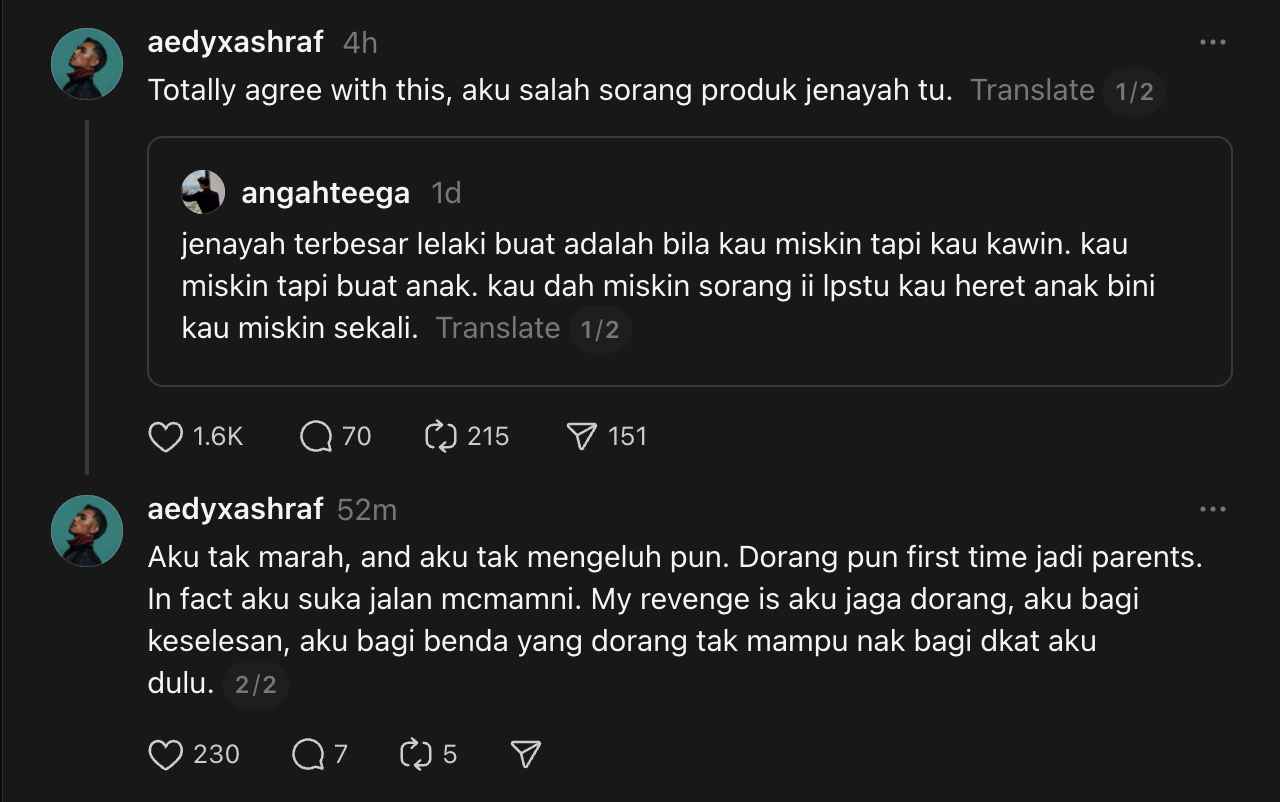Repost the post with 5 reposts
1280x802 pixels.
[x=415, y=755]
